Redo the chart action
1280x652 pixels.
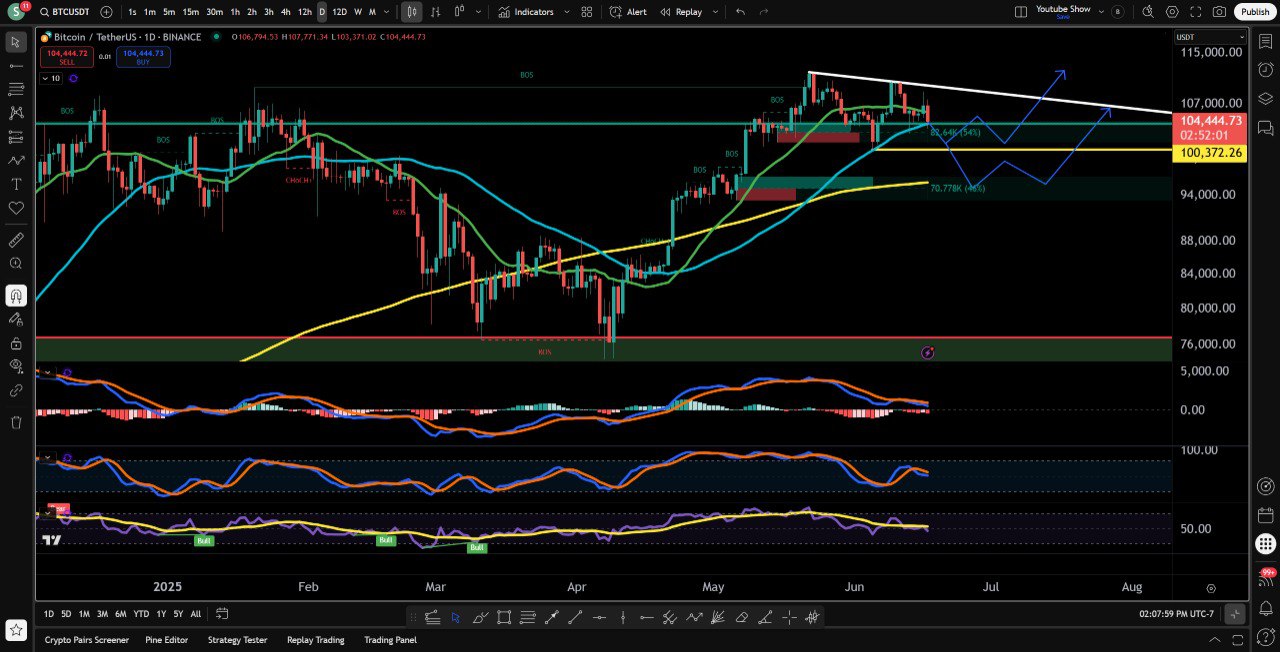765,12
